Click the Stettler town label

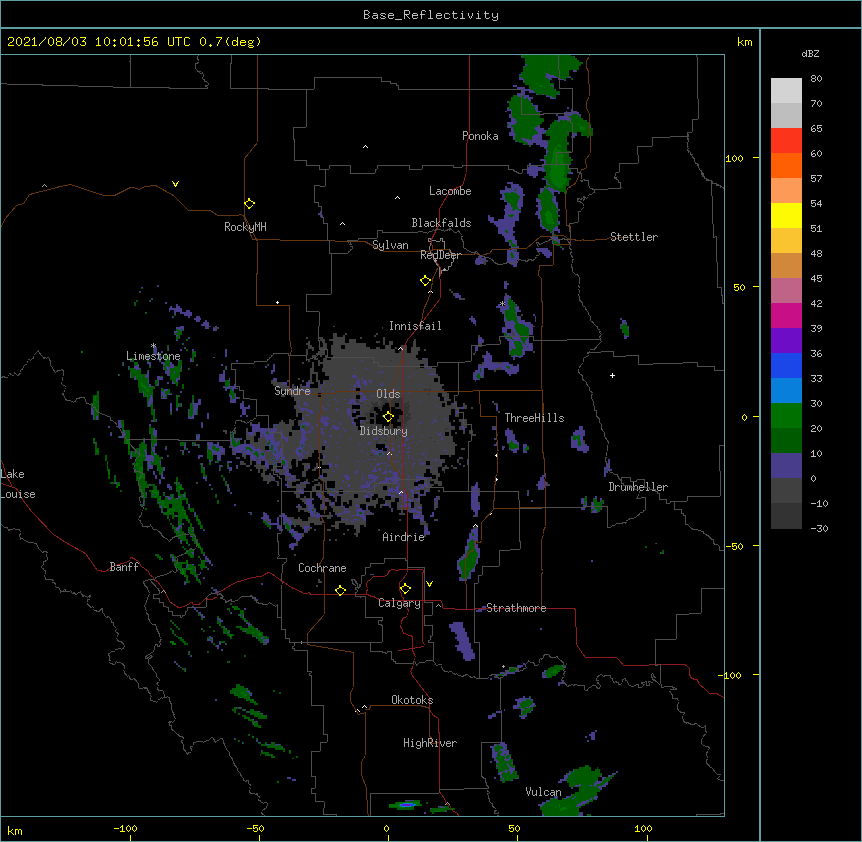[x=634, y=237]
